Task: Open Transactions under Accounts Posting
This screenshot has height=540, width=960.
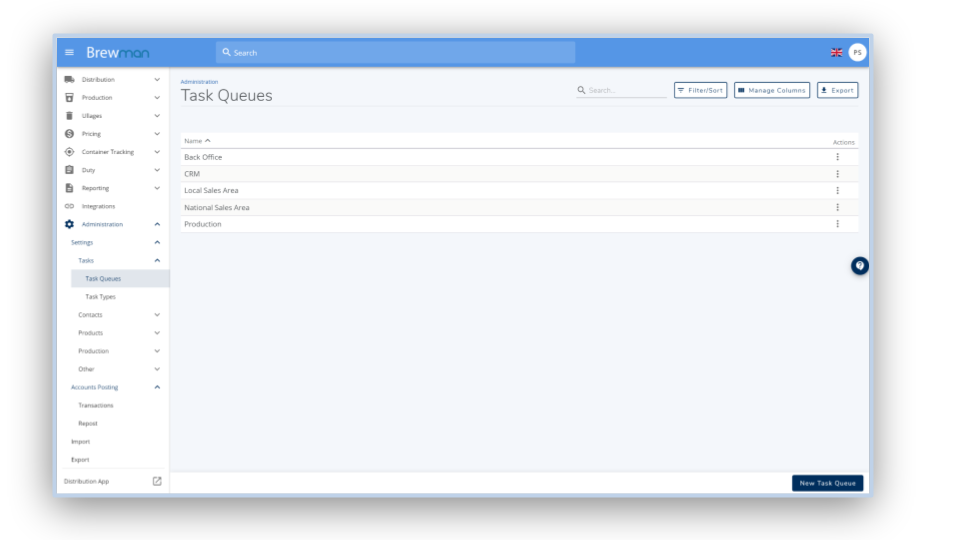Action: point(96,405)
